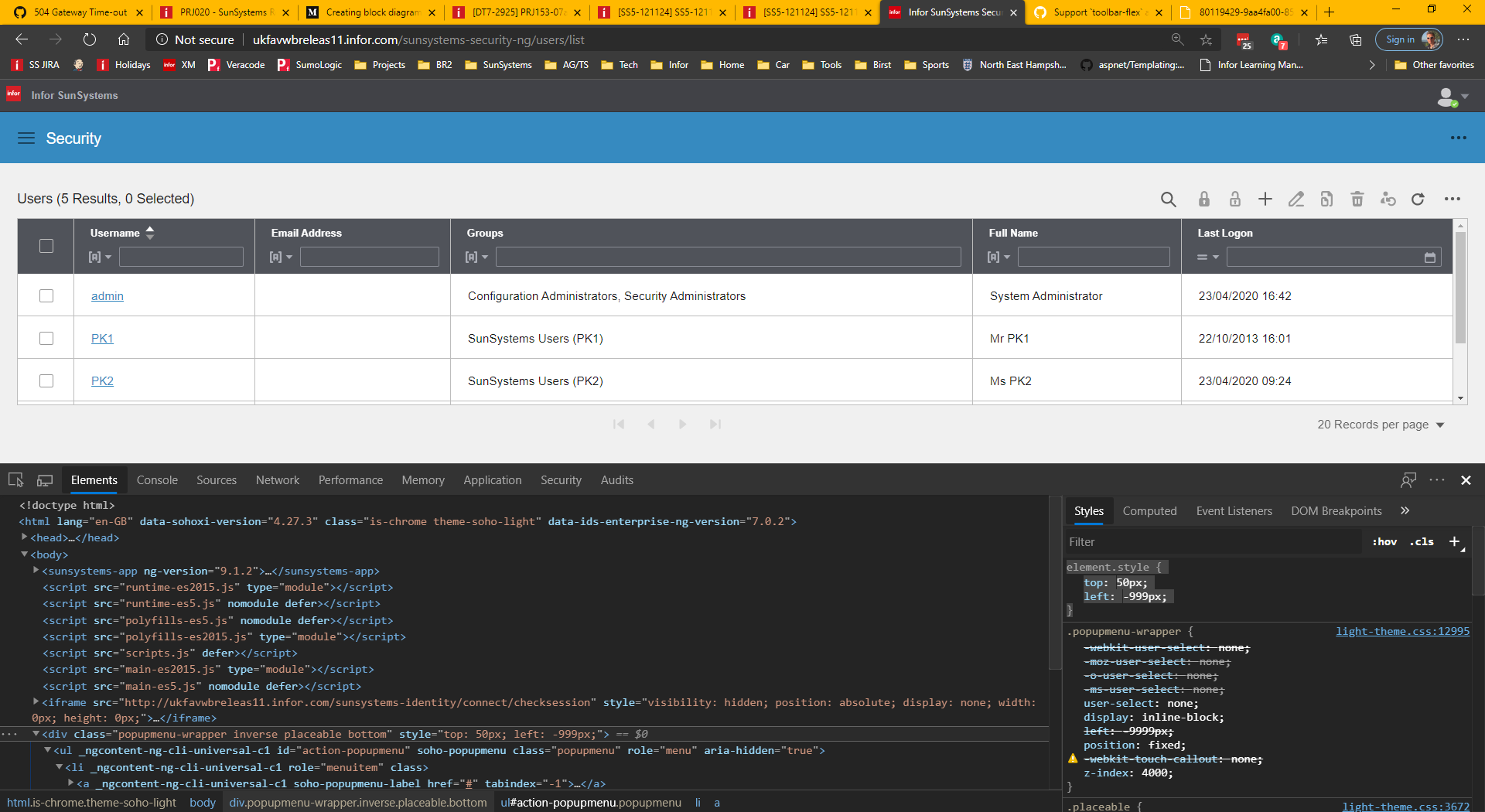This screenshot has width=1485, height=812.
Task: Click the calendar icon in Last Logon filter
Action: click(1430, 258)
